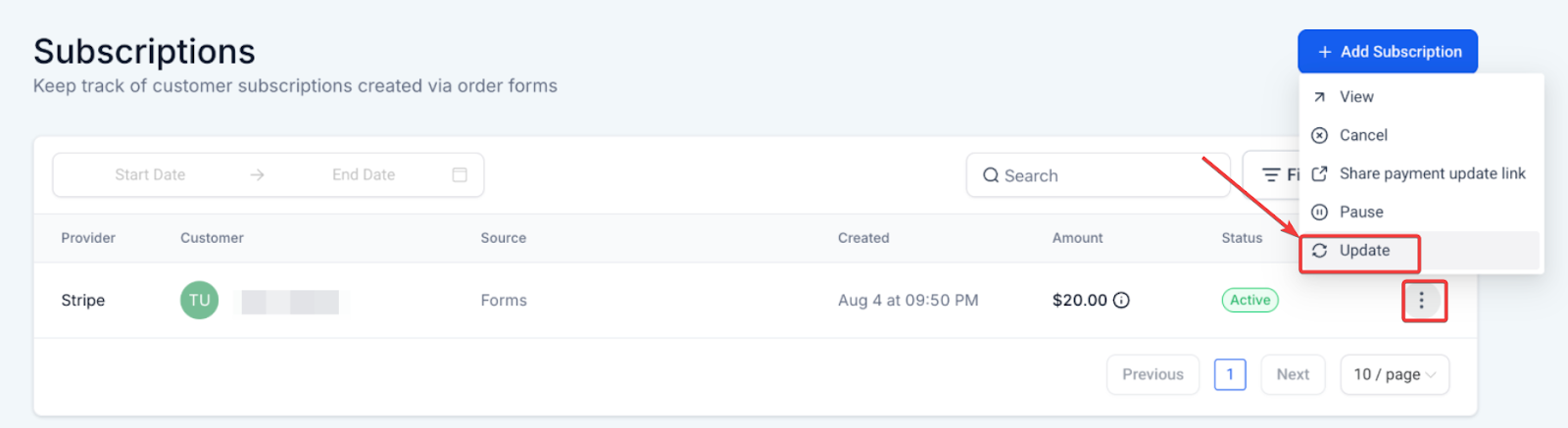Select Share payment update link option
The image size is (1568, 428).
click(1432, 173)
